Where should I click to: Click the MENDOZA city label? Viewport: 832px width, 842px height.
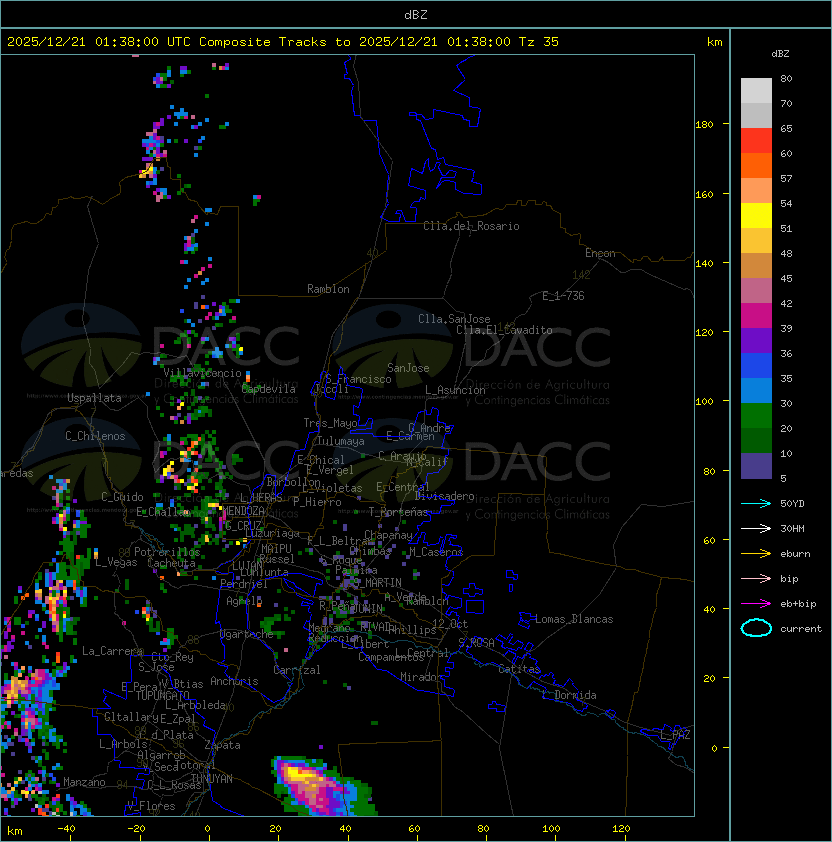[243, 511]
